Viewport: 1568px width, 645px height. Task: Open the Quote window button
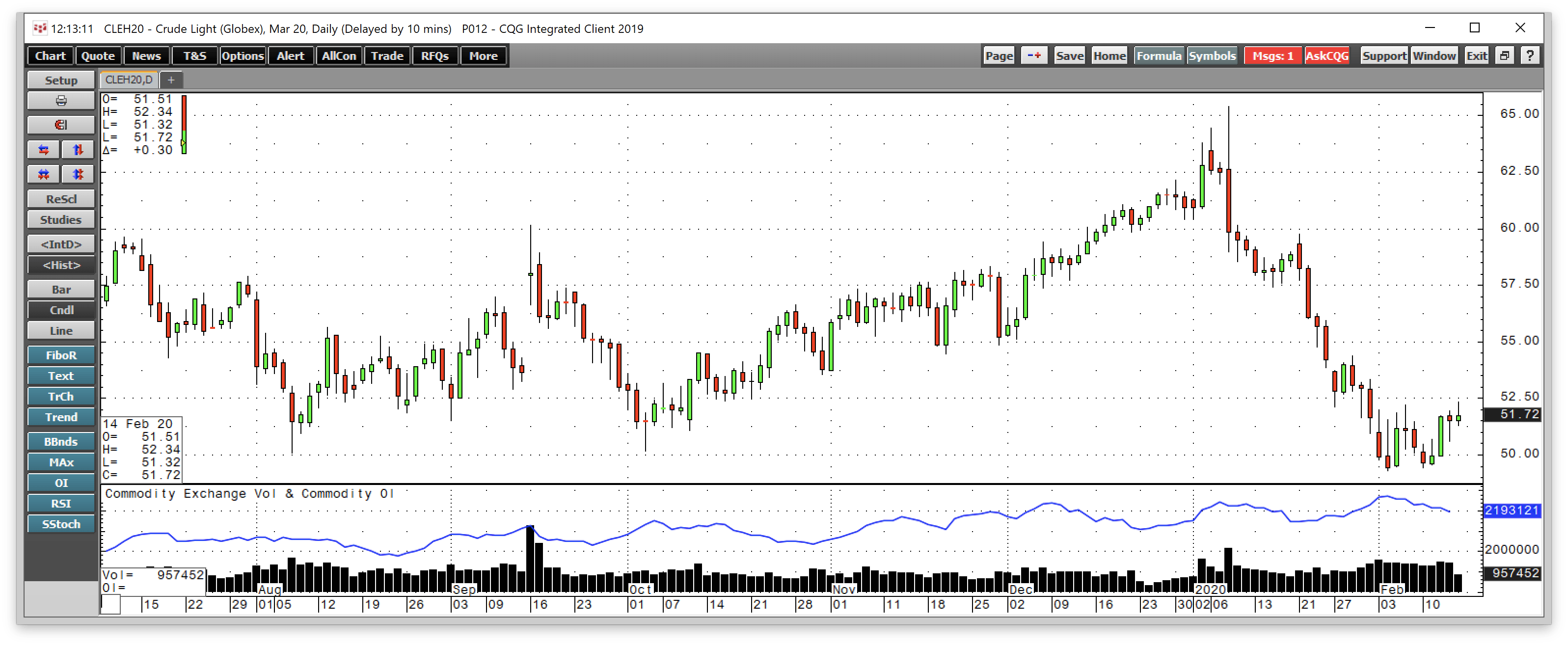(x=98, y=56)
